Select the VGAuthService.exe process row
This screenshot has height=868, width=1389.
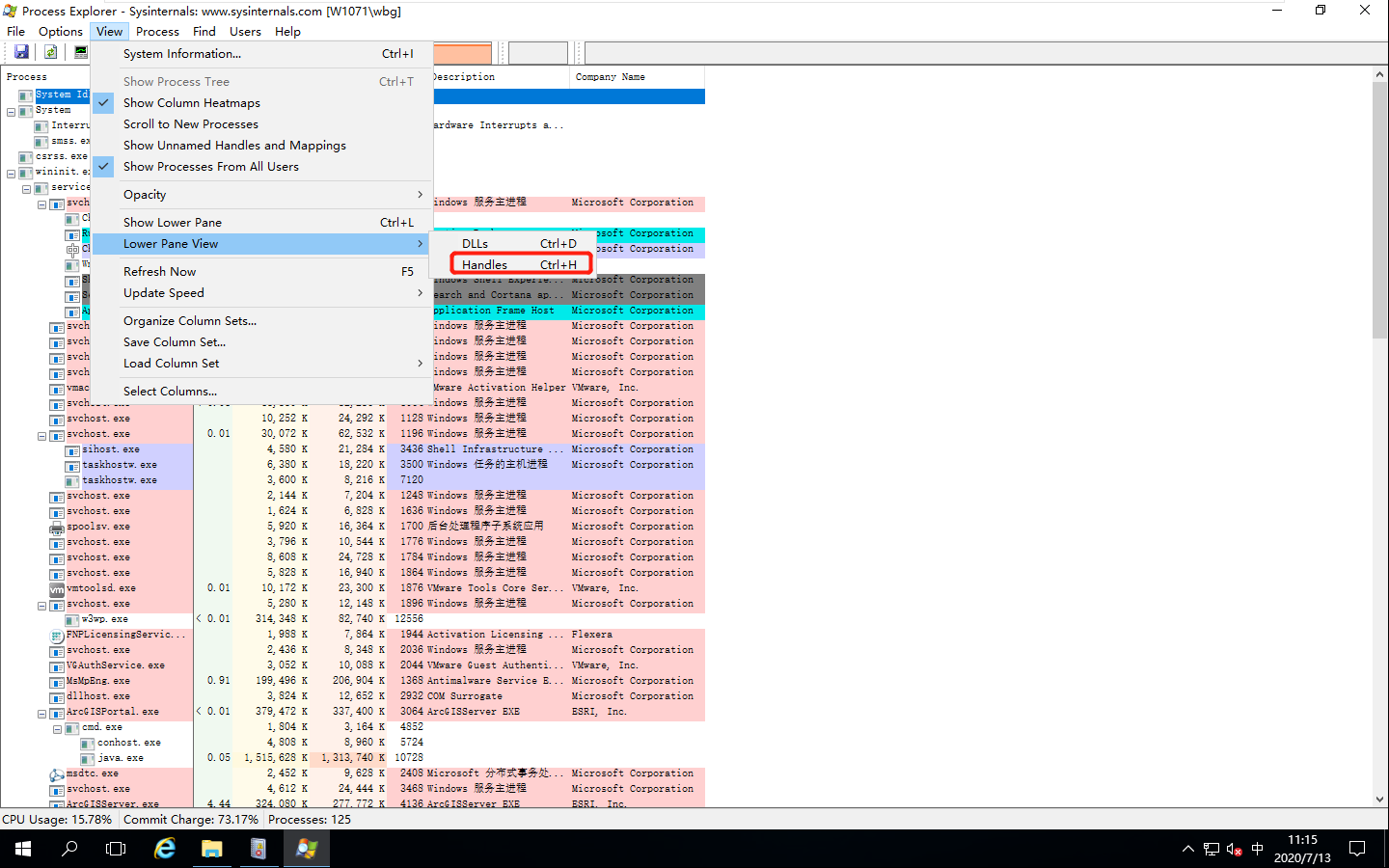352,665
